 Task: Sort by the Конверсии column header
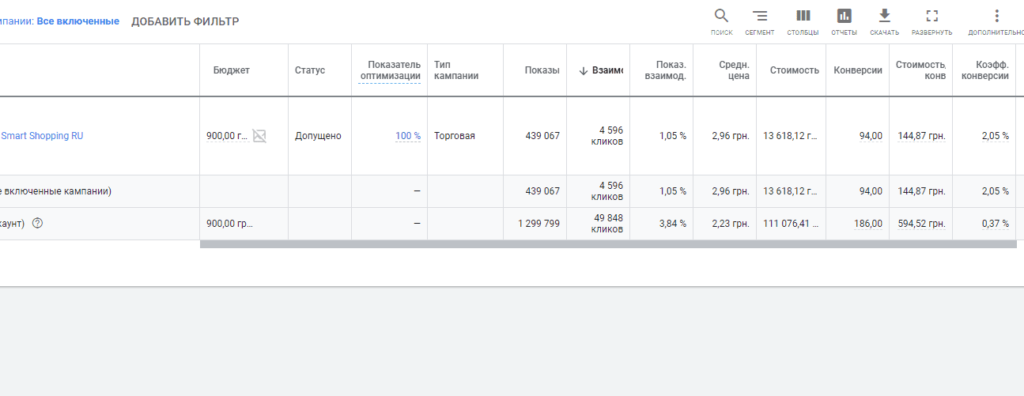tap(858, 71)
